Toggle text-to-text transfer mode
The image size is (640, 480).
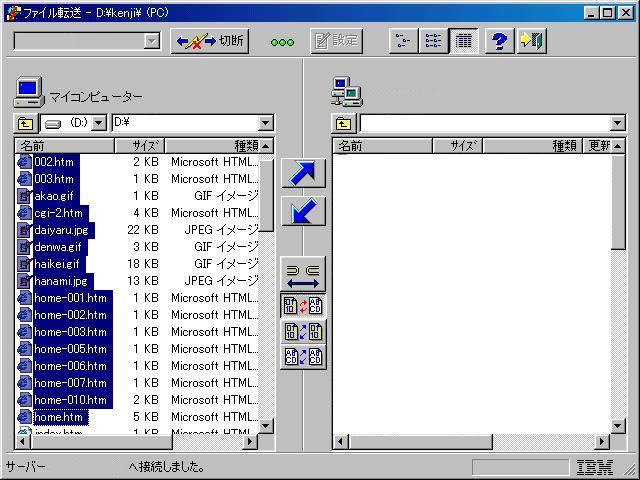click(x=304, y=356)
